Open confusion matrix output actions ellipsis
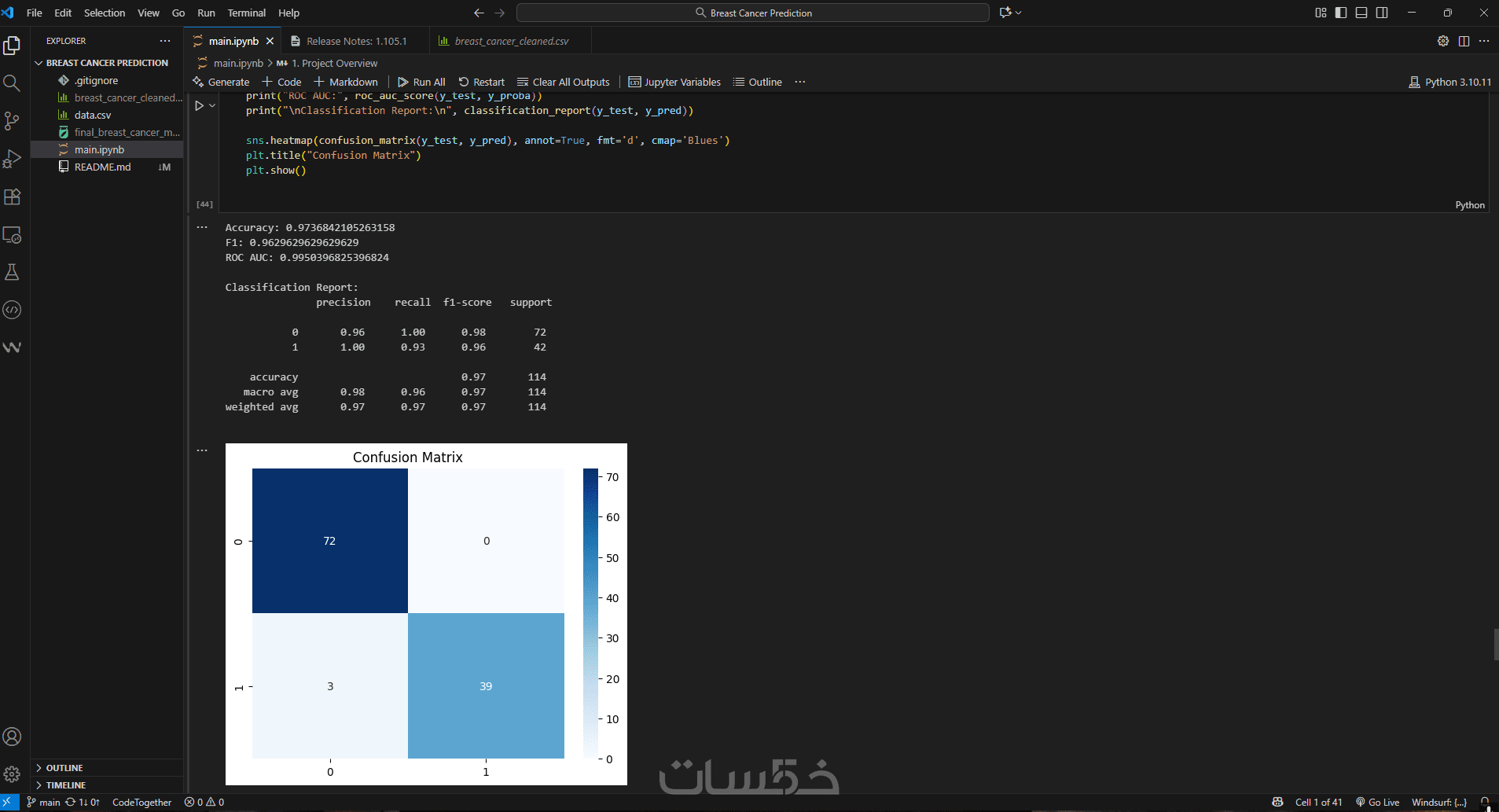This screenshot has width=1499, height=812. pyautogui.click(x=202, y=450)
